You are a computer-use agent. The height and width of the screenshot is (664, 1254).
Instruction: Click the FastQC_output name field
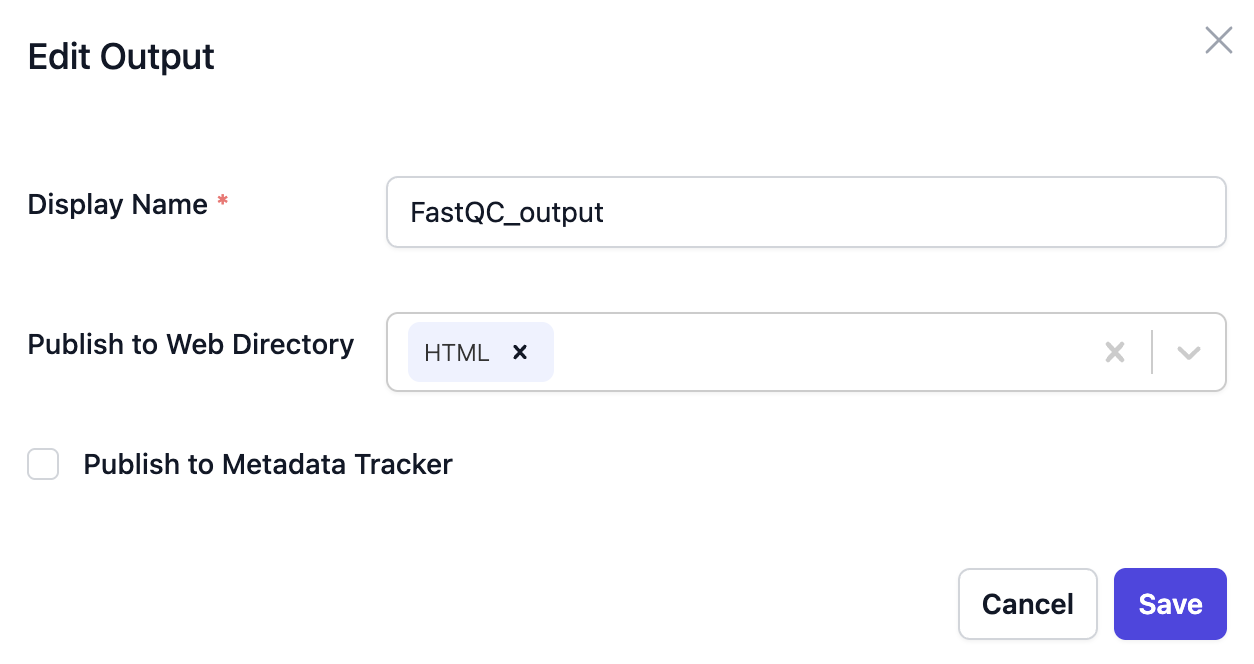coord(805,212)
